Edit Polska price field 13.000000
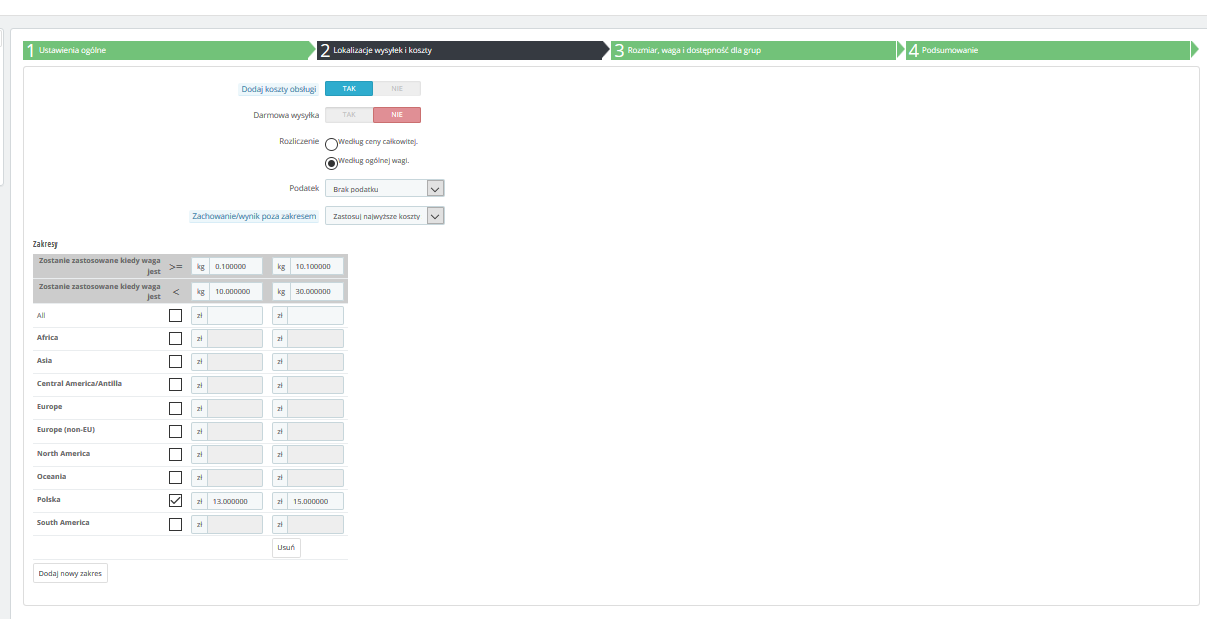The width and height of the screenshot is (1207, 619). point(236,502)
